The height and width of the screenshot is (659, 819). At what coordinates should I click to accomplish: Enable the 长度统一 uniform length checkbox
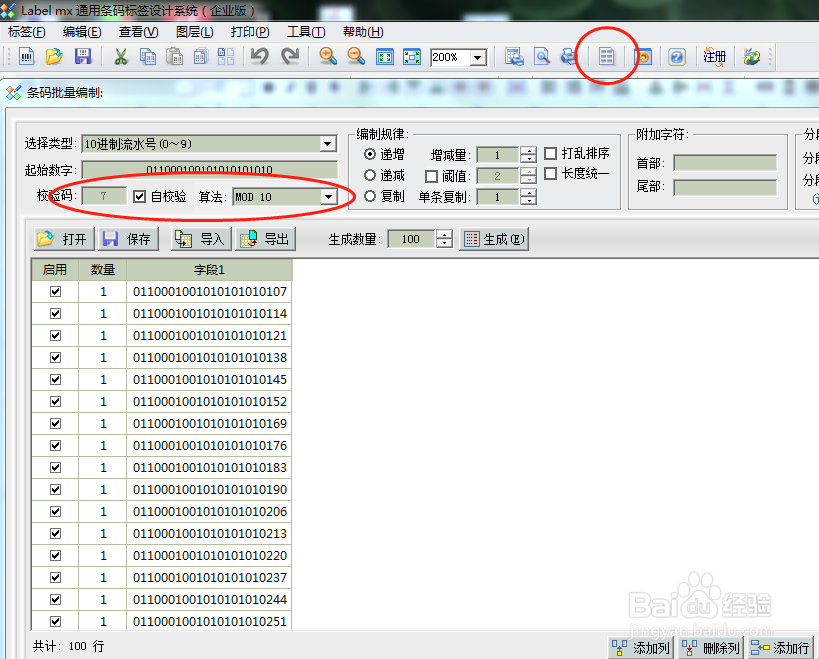[x=550, y=173]
